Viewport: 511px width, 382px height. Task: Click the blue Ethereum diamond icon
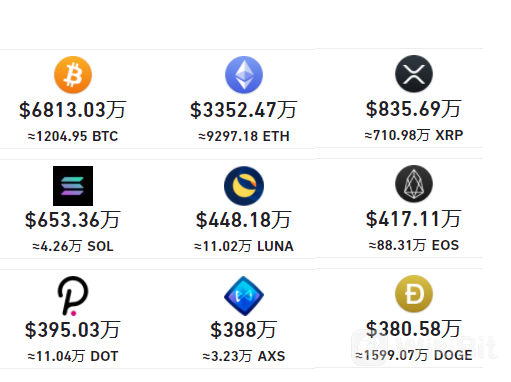tap(244, 75)
